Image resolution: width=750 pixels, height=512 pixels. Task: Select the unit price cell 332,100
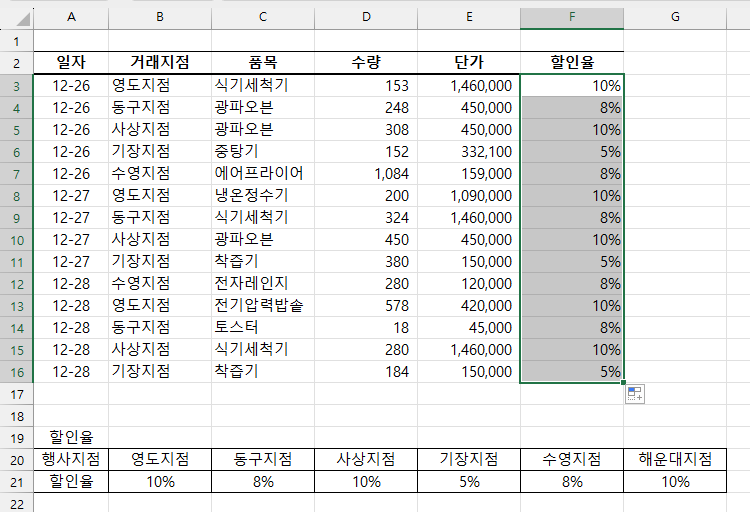pos(469,151)
